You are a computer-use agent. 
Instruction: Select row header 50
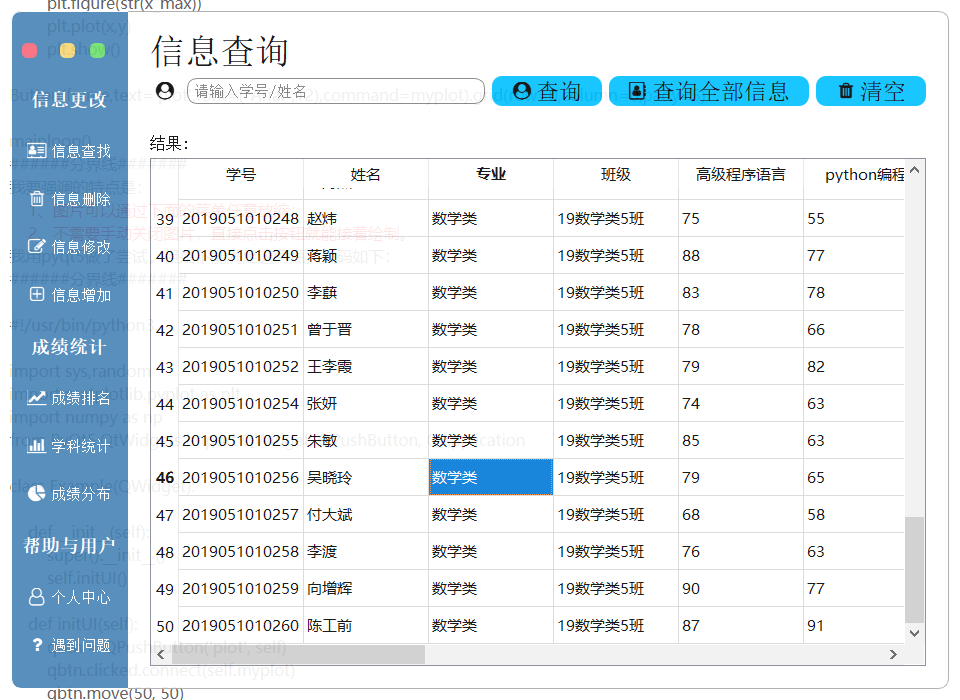[165, 626]
